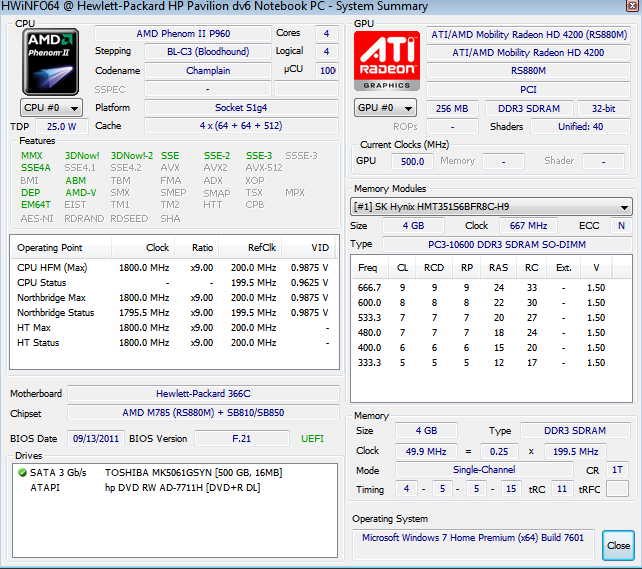Click the Champlain codename field
The width and height of the screenshot is (642, 569).
(x=208, y=70)
